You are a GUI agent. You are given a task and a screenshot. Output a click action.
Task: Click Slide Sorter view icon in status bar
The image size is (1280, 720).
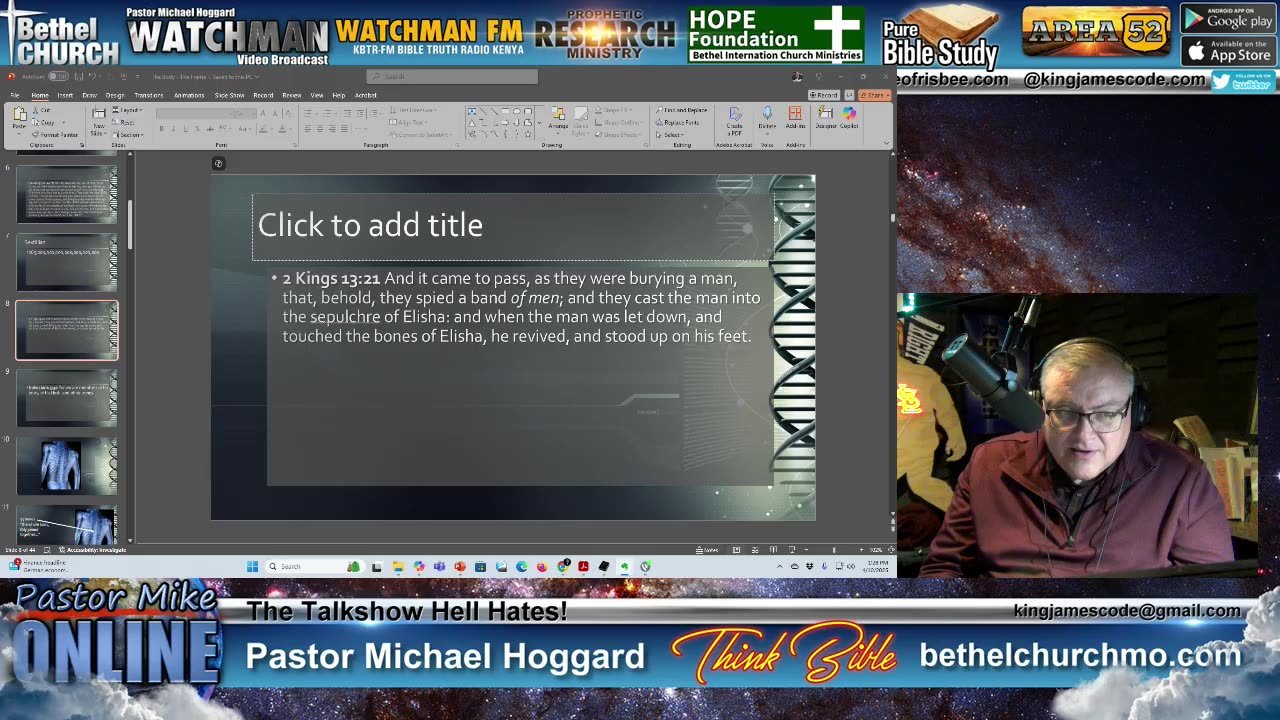[x=755, y=550]
